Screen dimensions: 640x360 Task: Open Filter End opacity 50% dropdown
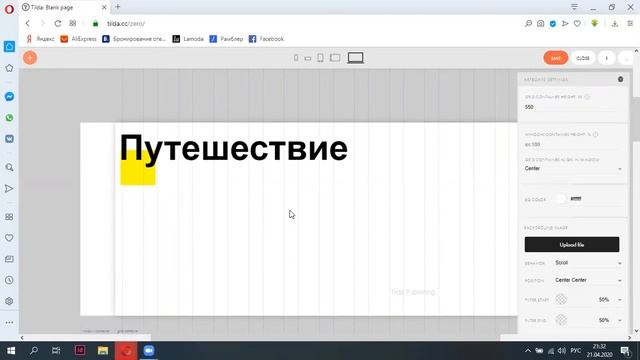coord(610,320)
